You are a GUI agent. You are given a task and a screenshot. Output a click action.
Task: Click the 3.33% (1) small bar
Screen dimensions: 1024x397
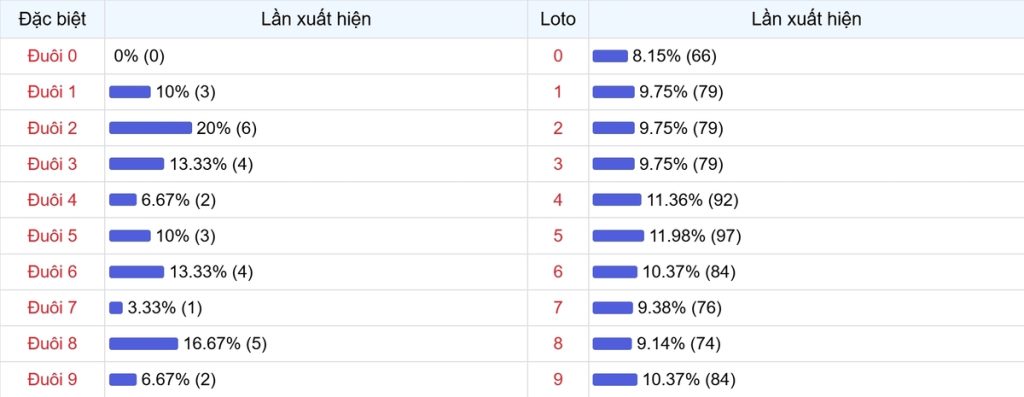[x=116, y=308]
